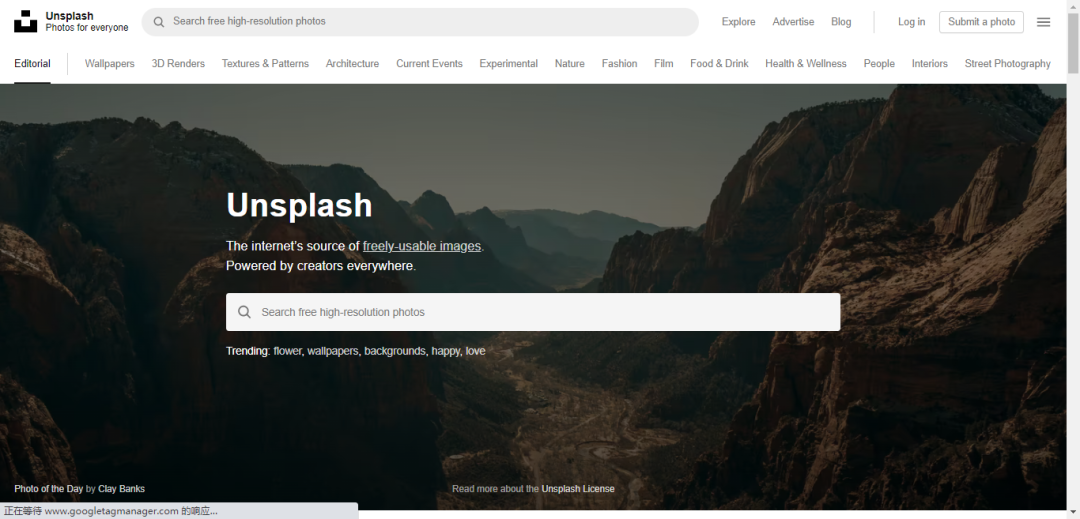Image resolution: width=1080 pixels, height=519 pixels.
Task: Open the Food & Drink category
Action: coord(719,63)
